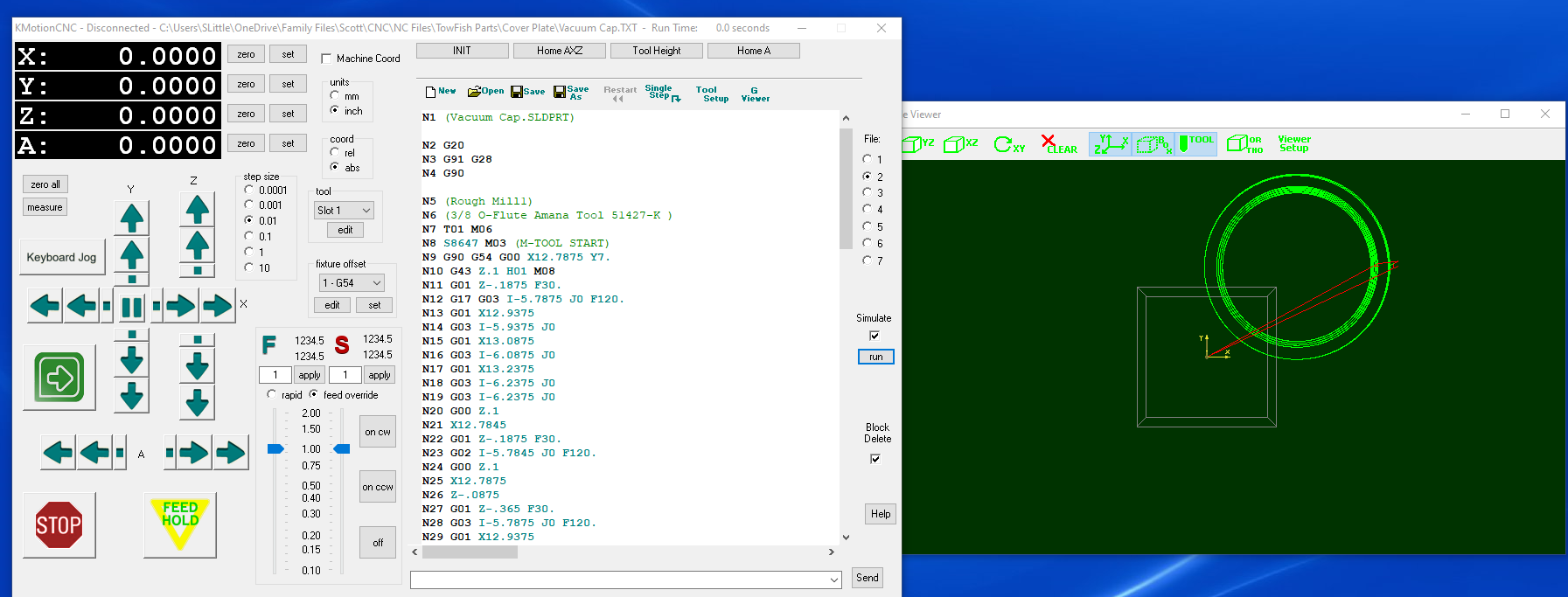Open a G-code file with Open icon
This screenshot has height=597, width=1568.
click(x=485, y=91)
